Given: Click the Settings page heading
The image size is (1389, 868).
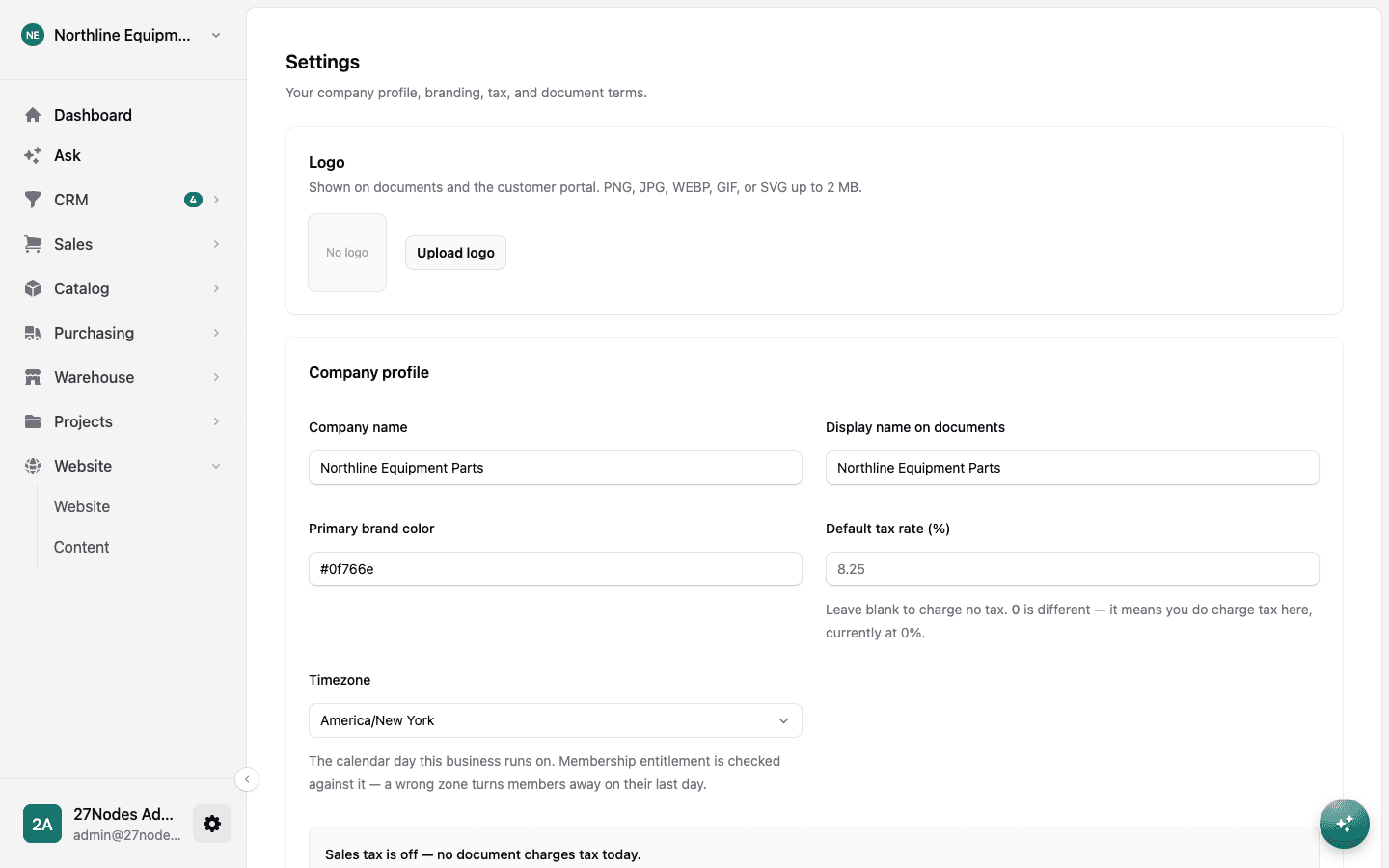Looking at the screenshot, I should pyautogui.click(x=323, y=62).
